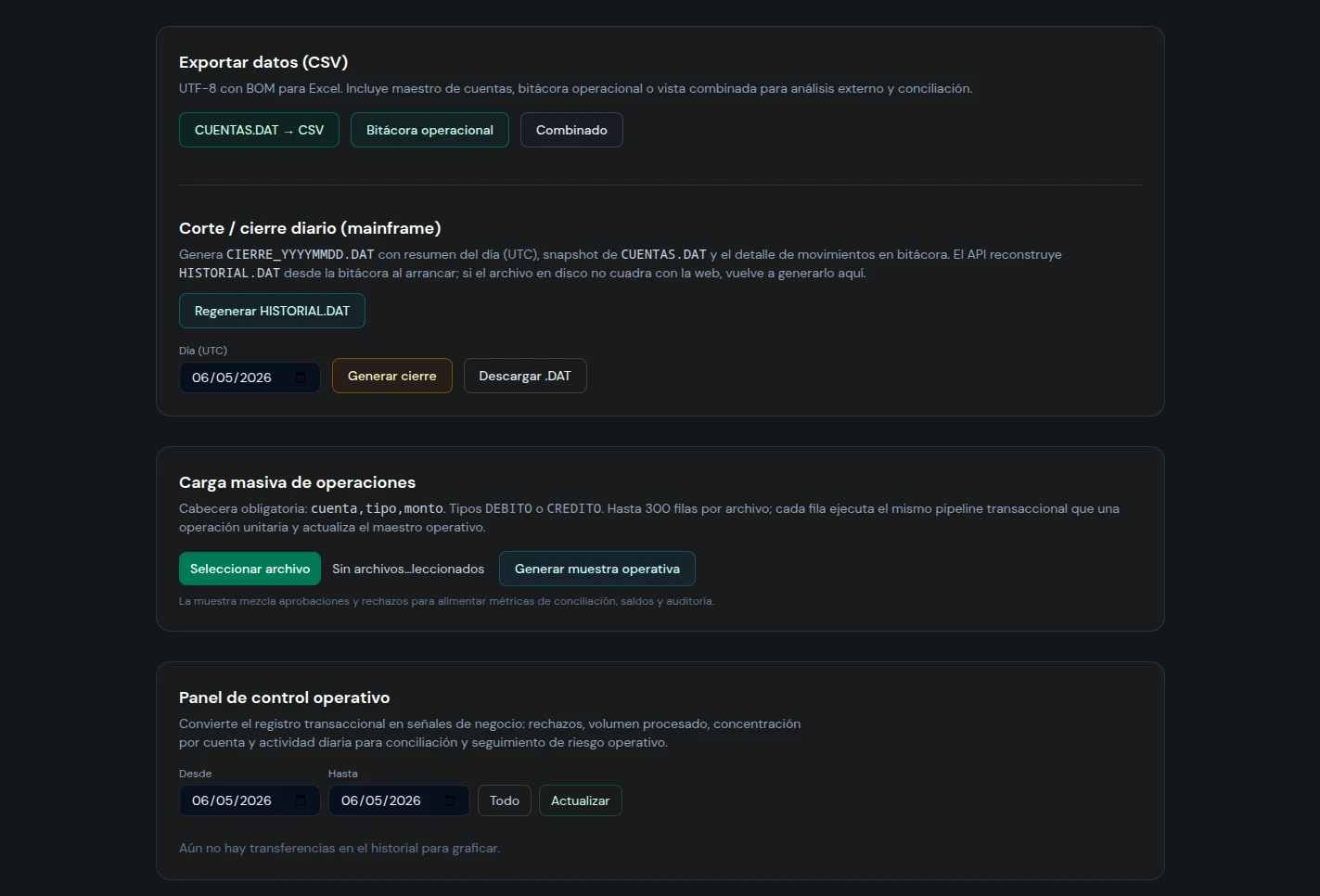Image resolution: width=1320 pixels, height=896 pixels.
Task: Click Actualizar in Panel de control operativo
Action: (x=581, y=800)
